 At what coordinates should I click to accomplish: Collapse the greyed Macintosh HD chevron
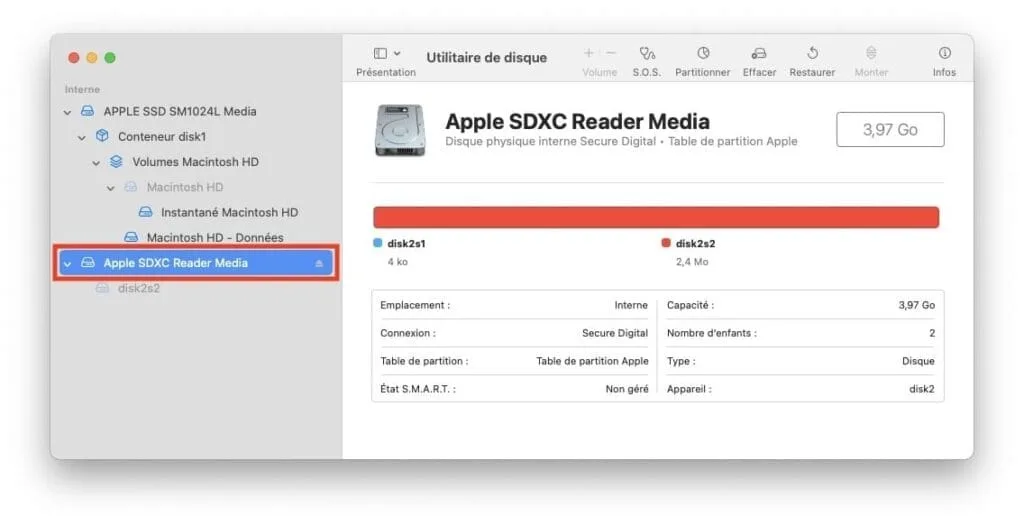click(x=110, y=188)
